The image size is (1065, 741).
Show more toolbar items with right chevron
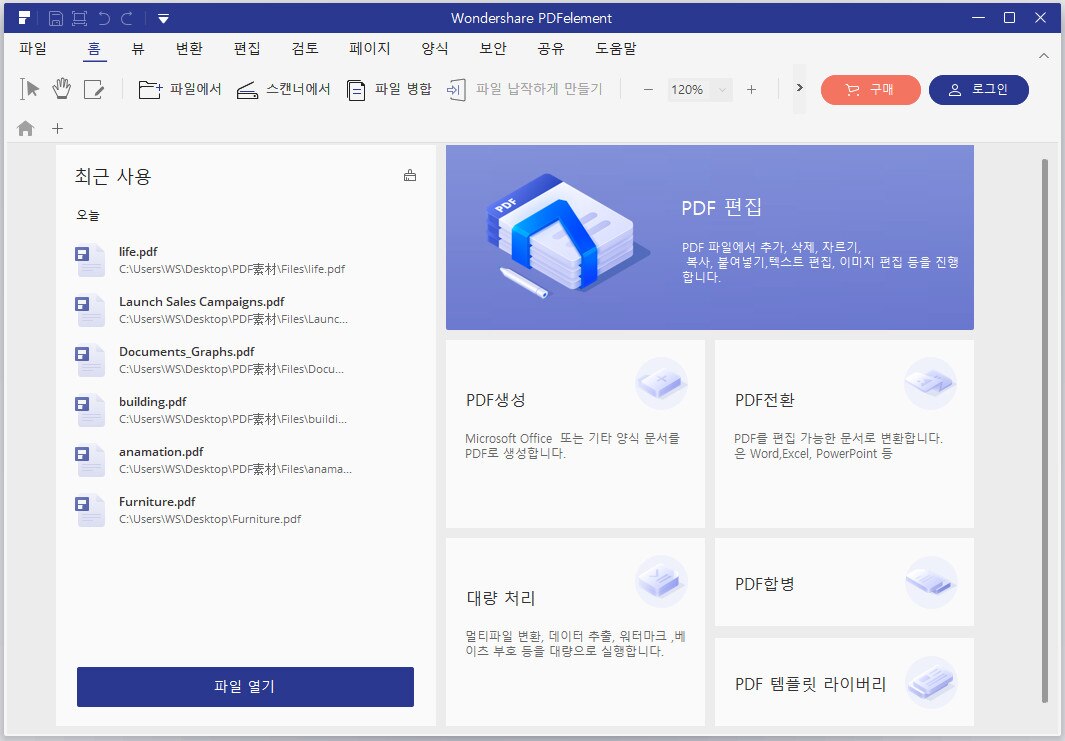[799, 88]
